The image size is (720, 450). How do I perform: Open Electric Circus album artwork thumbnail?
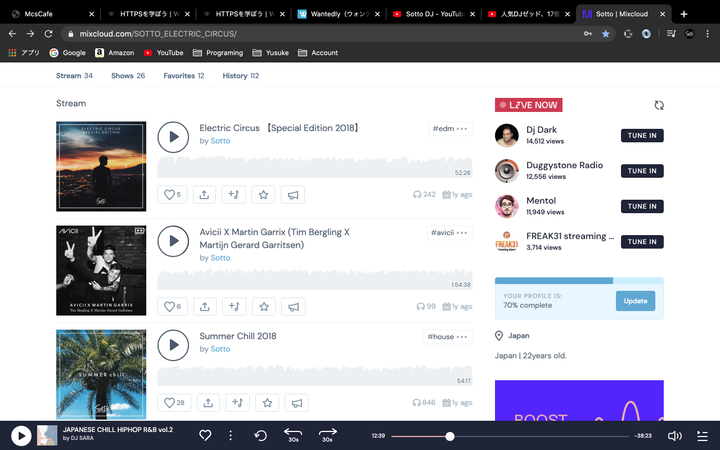point(101,166)
